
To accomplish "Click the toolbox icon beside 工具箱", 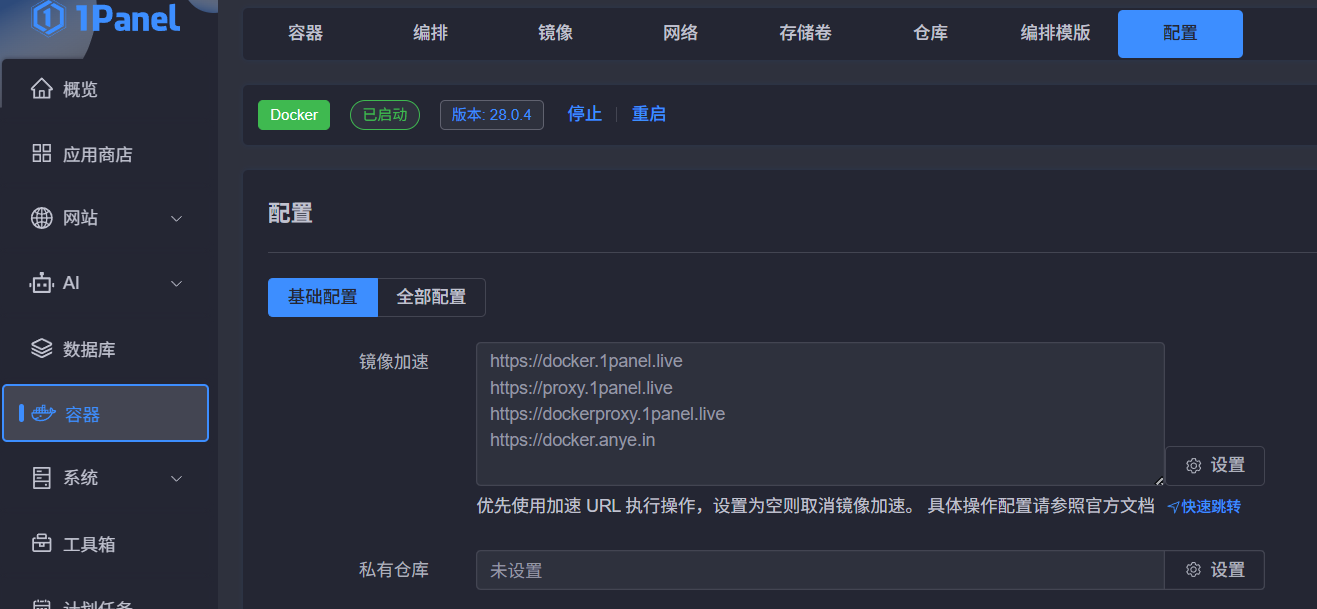I will click(41, 544).
